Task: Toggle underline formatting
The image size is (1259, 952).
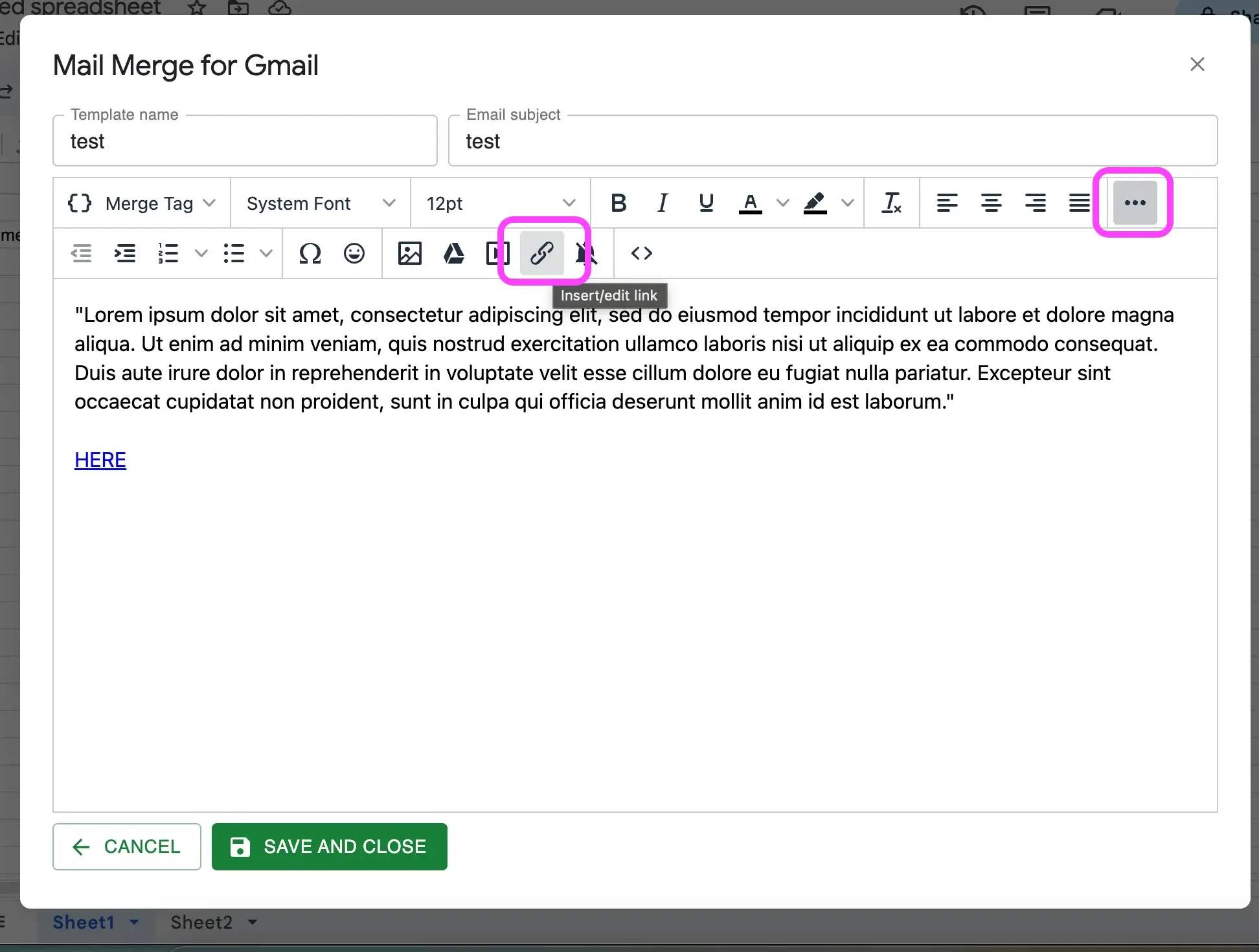Action: 706,203
